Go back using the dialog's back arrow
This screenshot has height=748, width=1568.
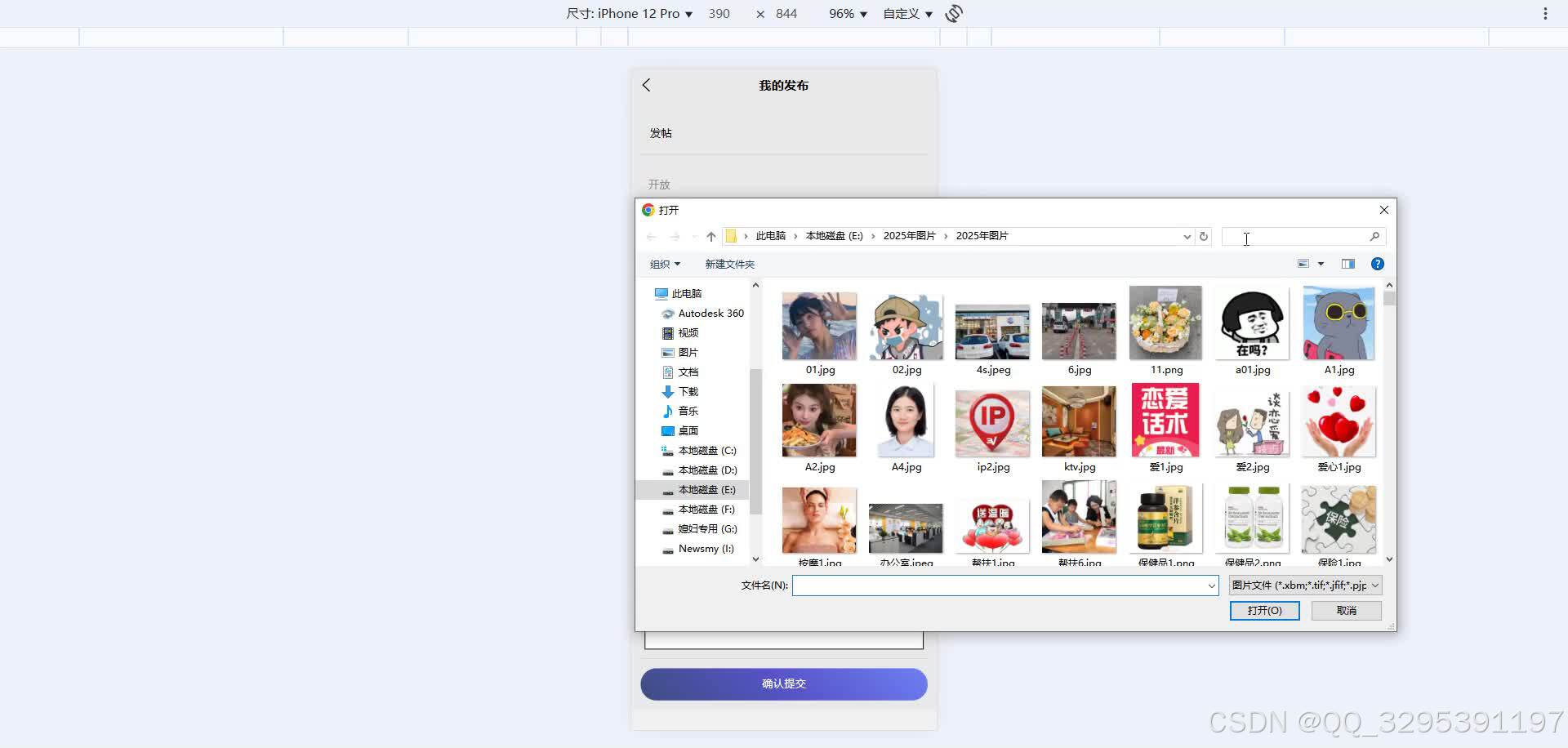[651, 236]
